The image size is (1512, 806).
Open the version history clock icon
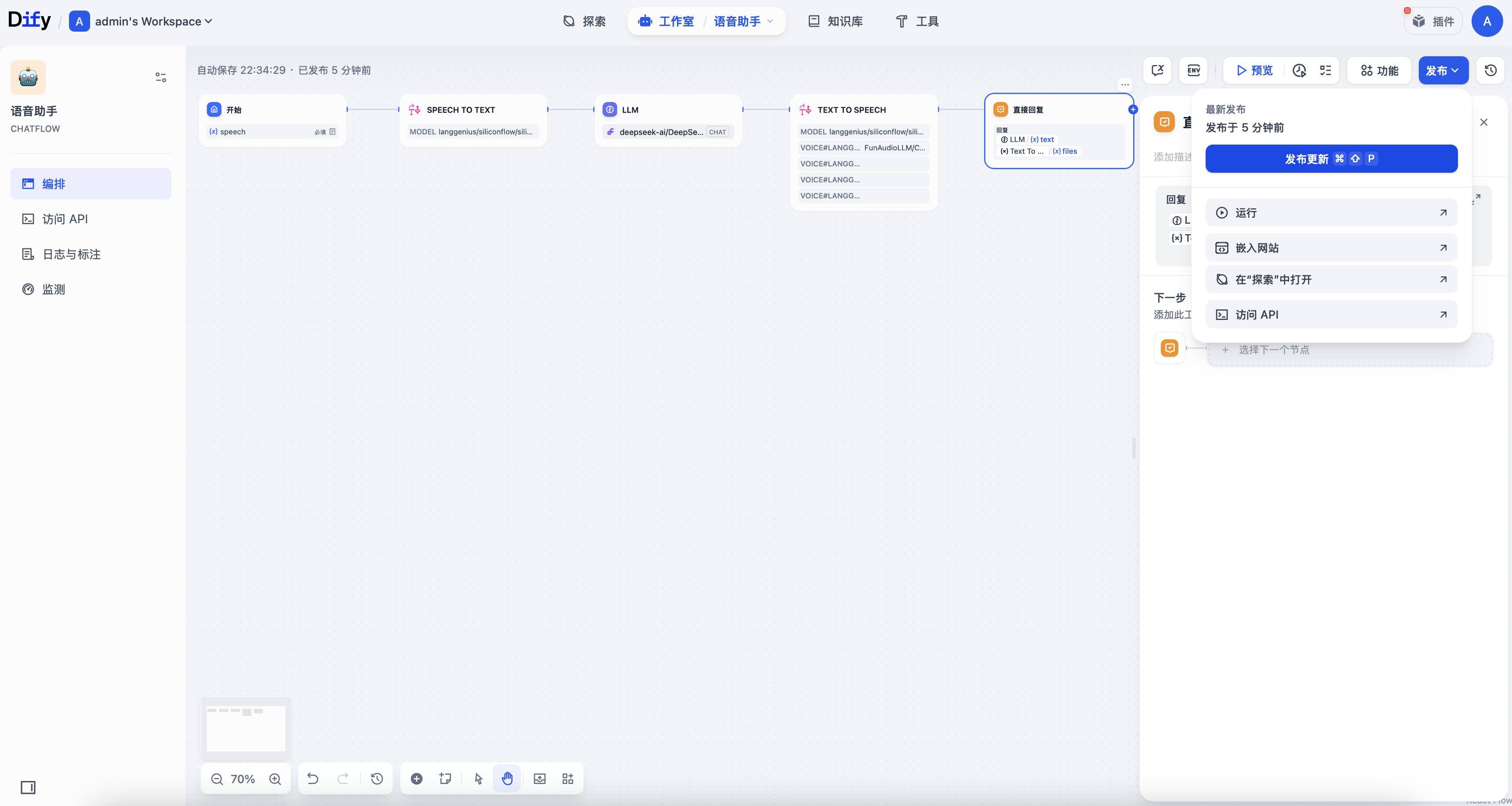point(1490,70)
